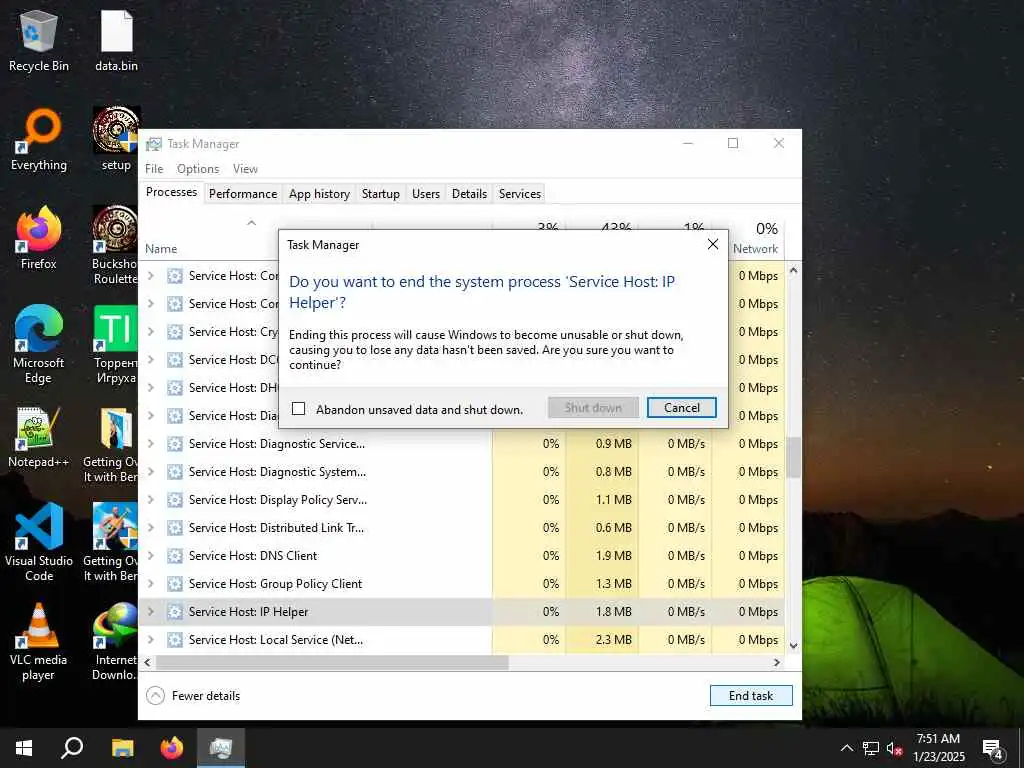Select Buckshot Roulette desktop icon

tap(115, 246)
